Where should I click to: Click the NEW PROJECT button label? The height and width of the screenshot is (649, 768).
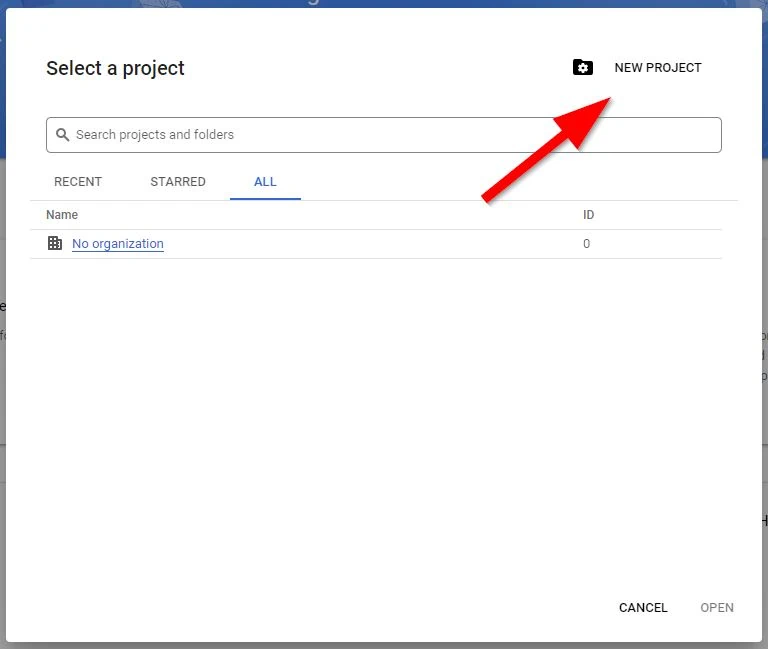pos(658,68)
